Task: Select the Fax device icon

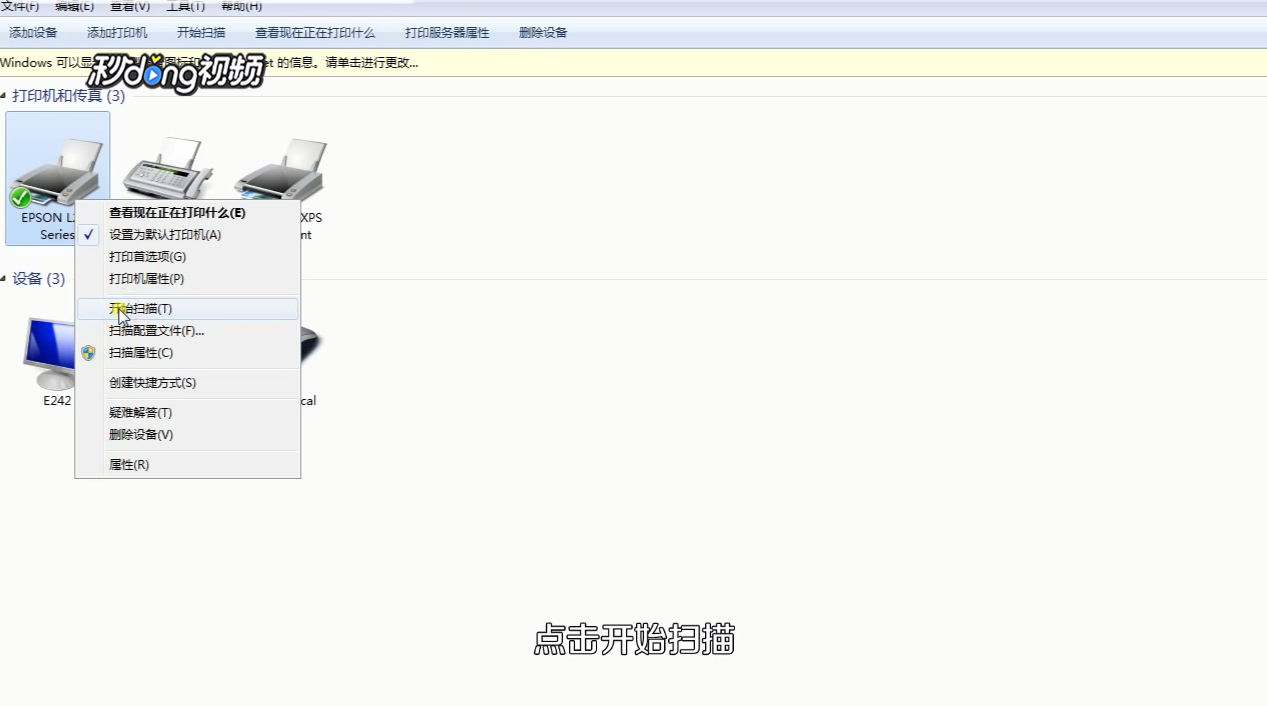Action: [x=168, y=170]
